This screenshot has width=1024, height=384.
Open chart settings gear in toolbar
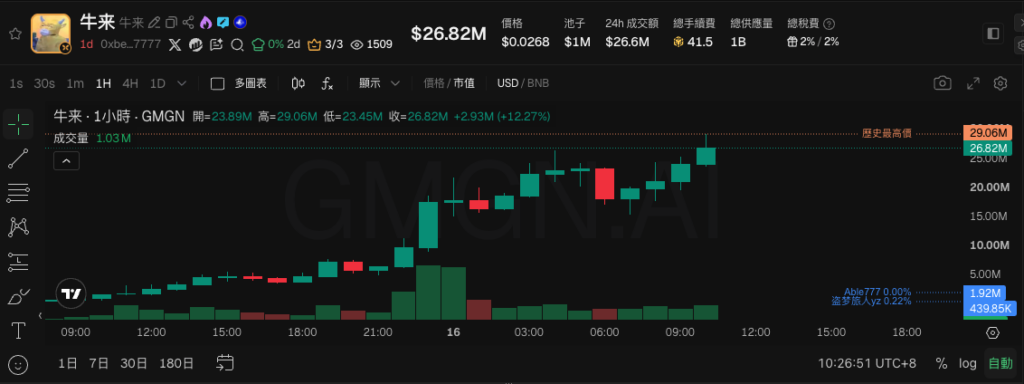[1000, 83]
